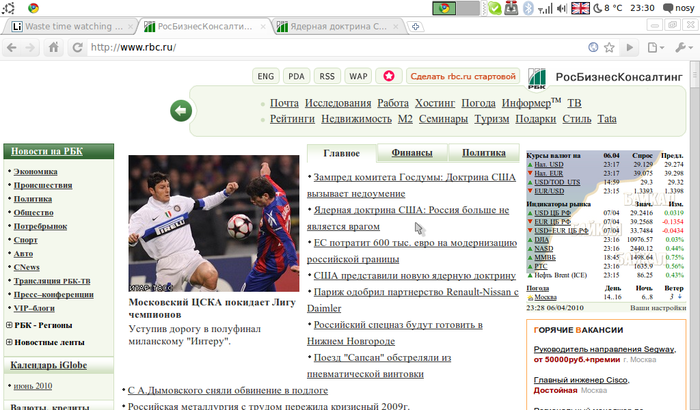
Task: Click the play-arrow icon beside the bookmark star
Action: coord(629,47)
